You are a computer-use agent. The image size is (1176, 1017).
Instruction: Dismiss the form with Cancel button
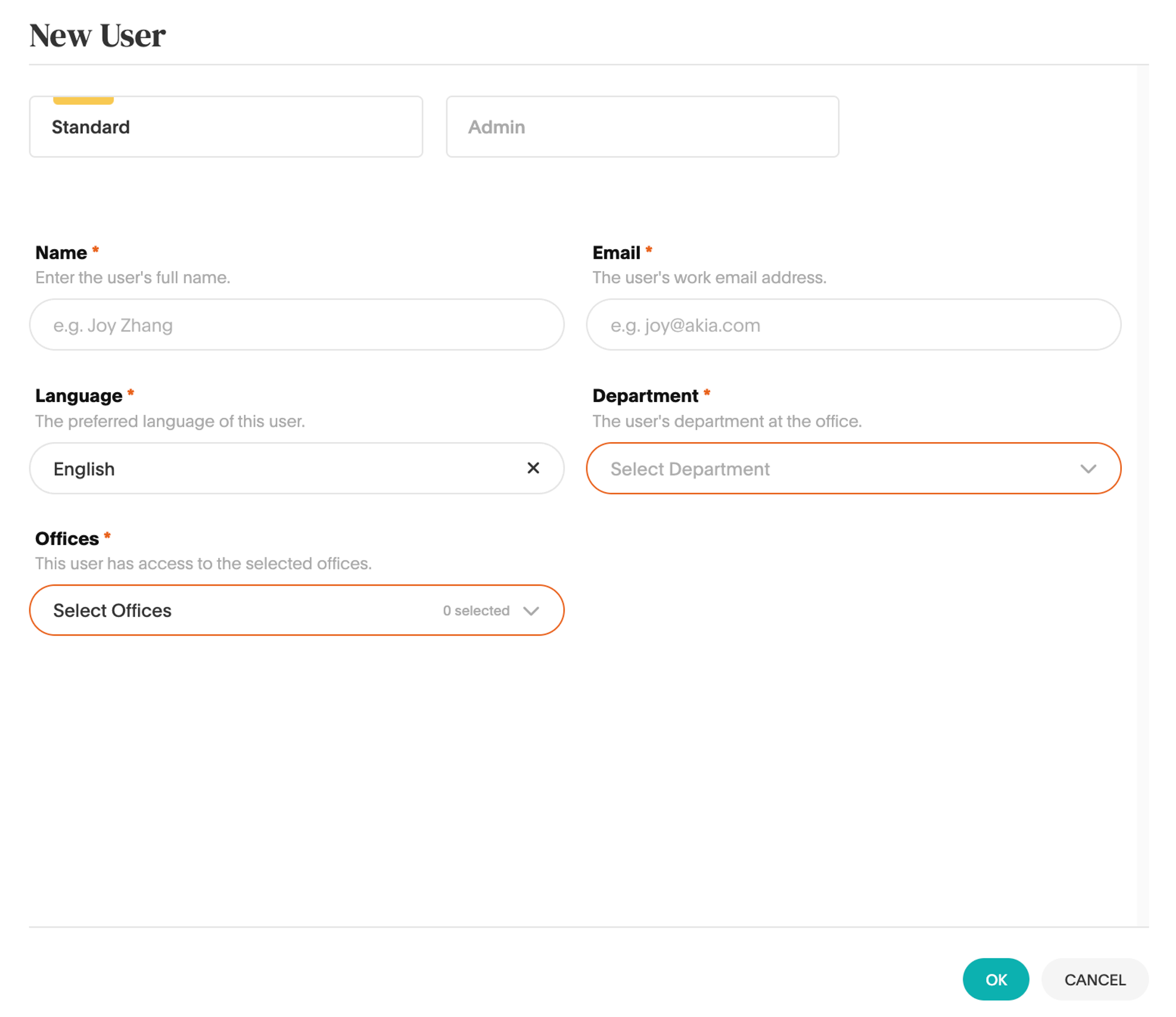point(1095,980)
